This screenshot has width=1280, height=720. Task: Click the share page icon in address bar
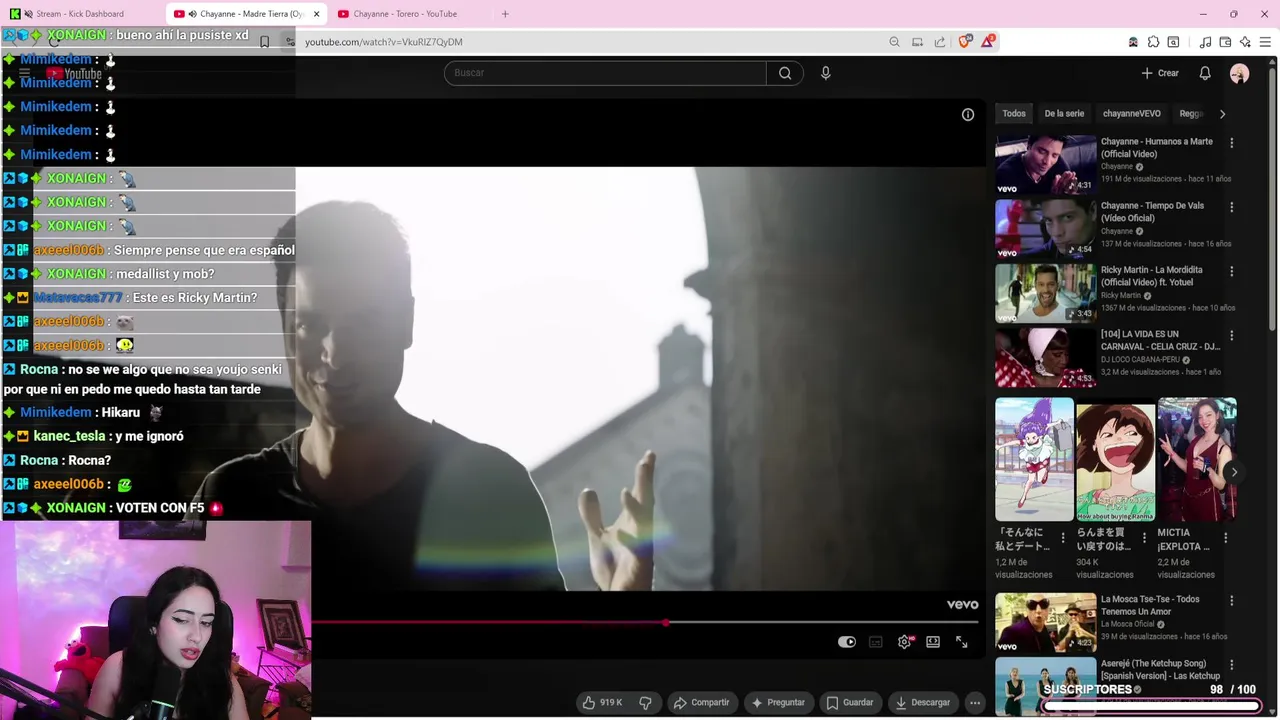coord(940,42)
